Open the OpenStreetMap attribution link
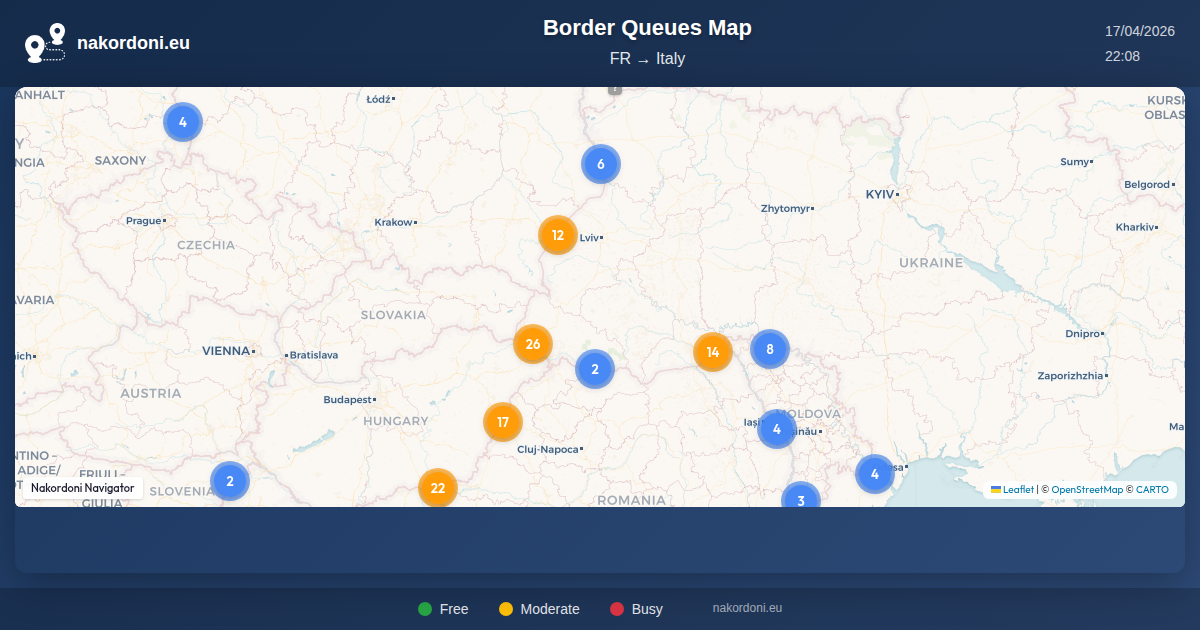This screenshot has height=630, width=1200. pyautogui.click(x=1087, y=490)
